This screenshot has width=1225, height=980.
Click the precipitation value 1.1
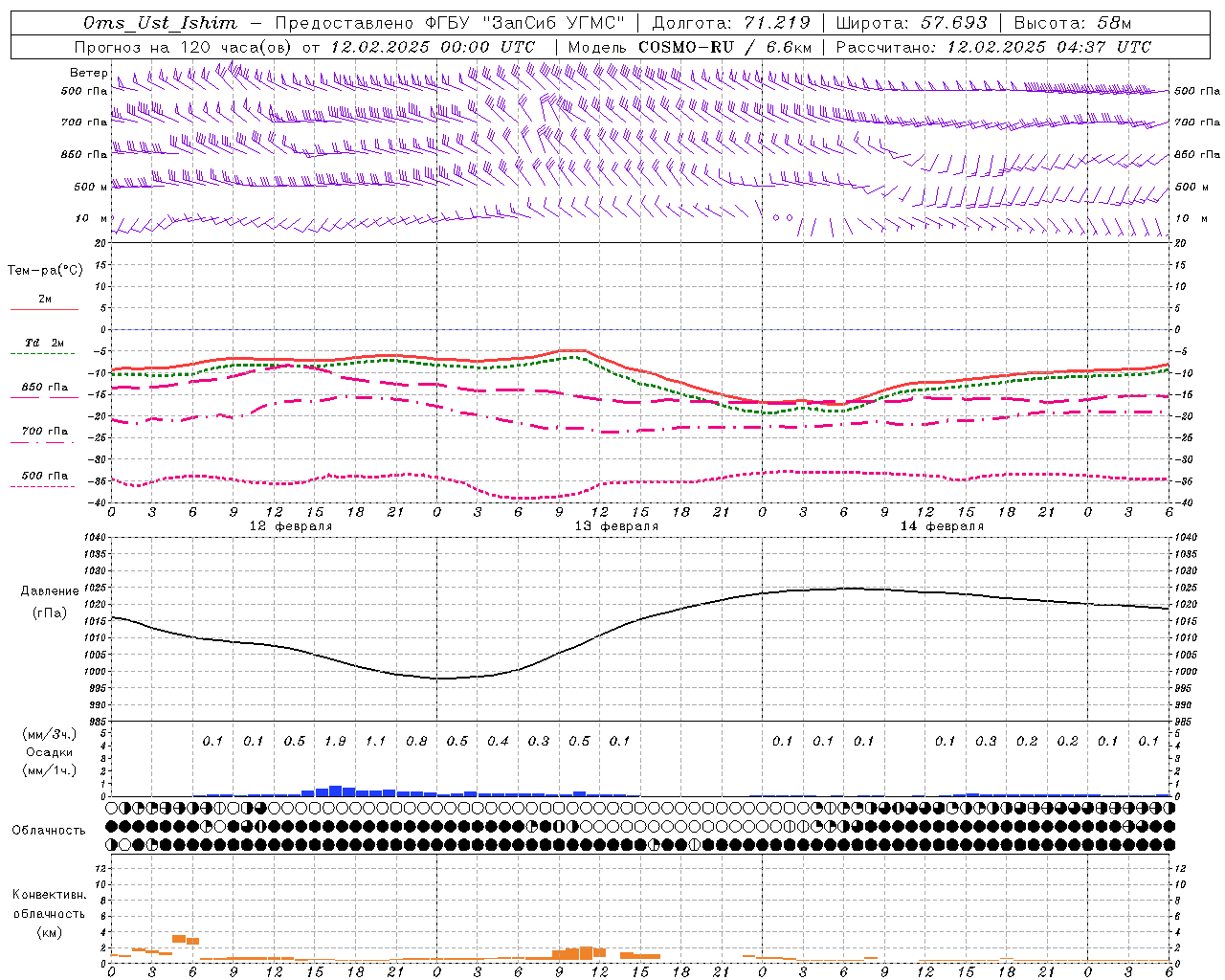376,742
